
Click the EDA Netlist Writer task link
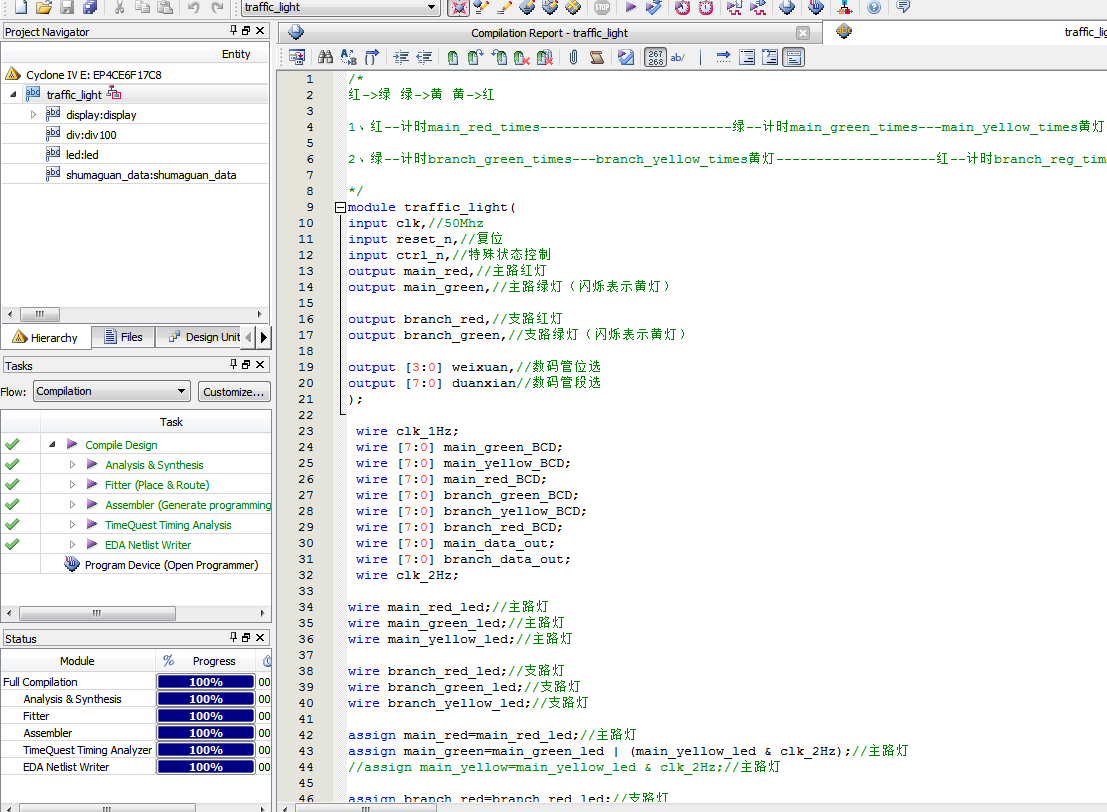[148, 545]
